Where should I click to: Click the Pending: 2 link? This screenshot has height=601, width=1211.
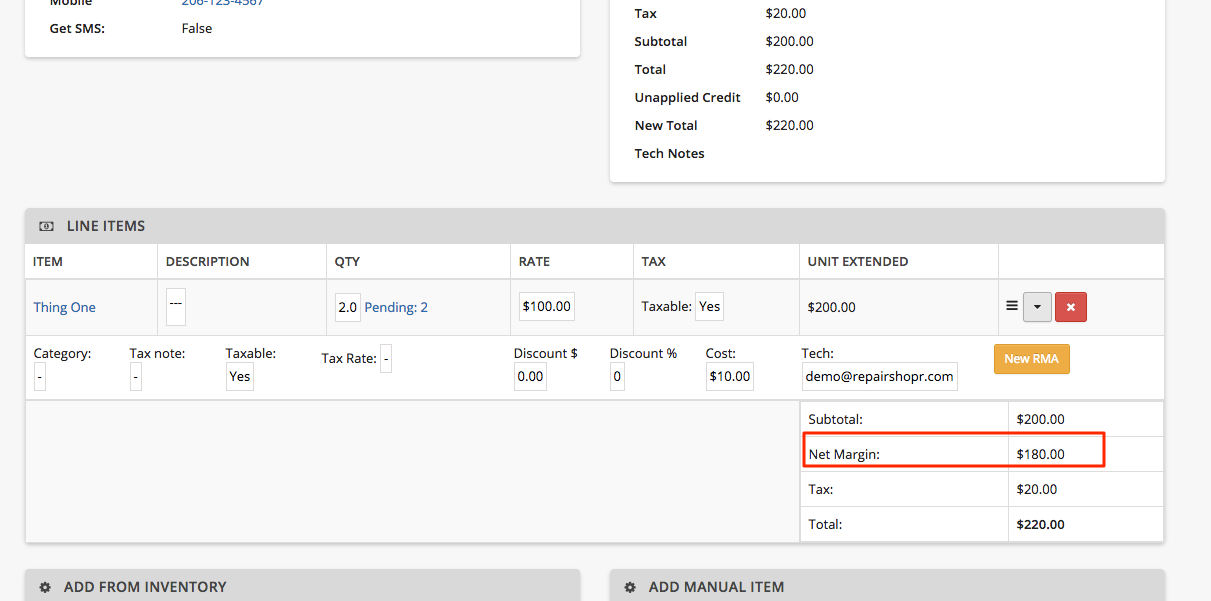[x=396, y=307]
